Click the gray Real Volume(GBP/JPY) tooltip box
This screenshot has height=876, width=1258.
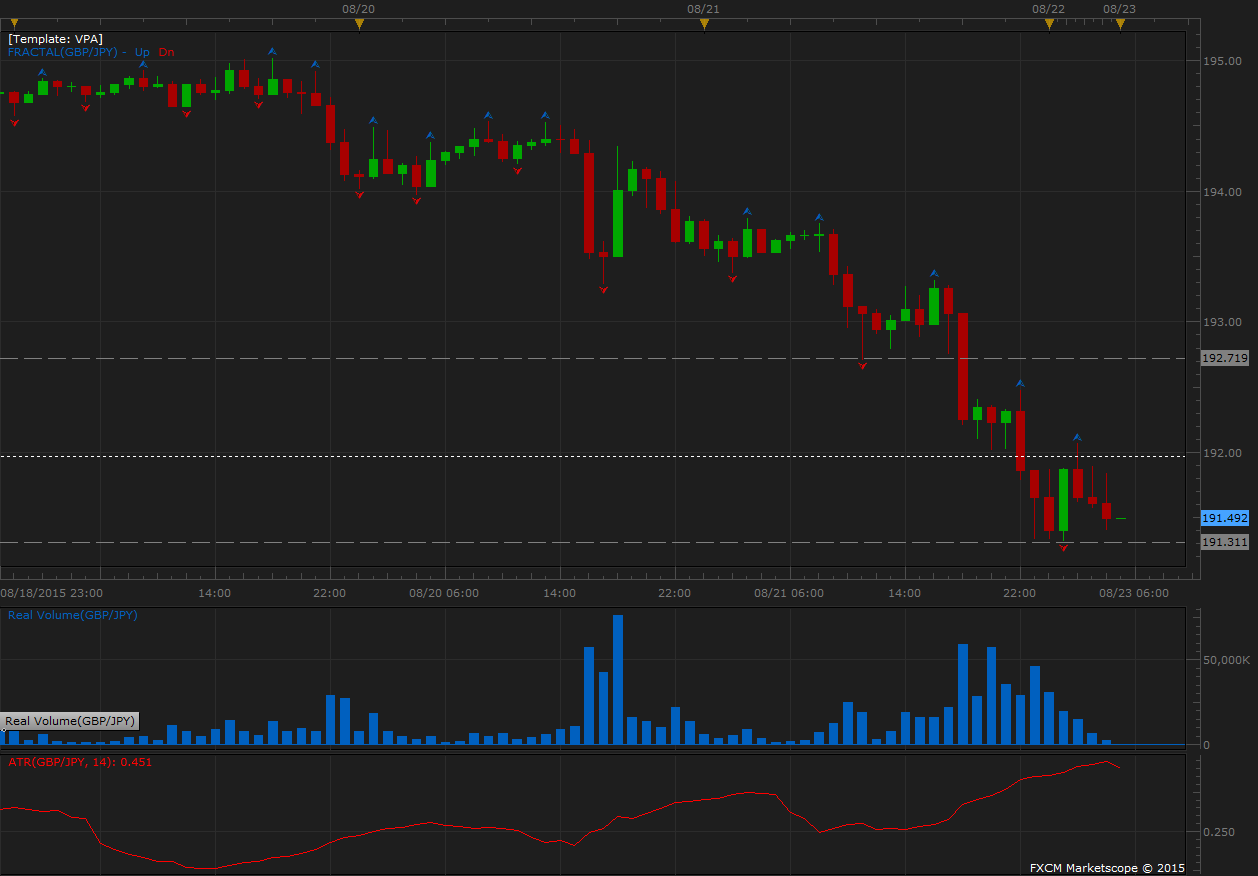click(x=69, y=721)
